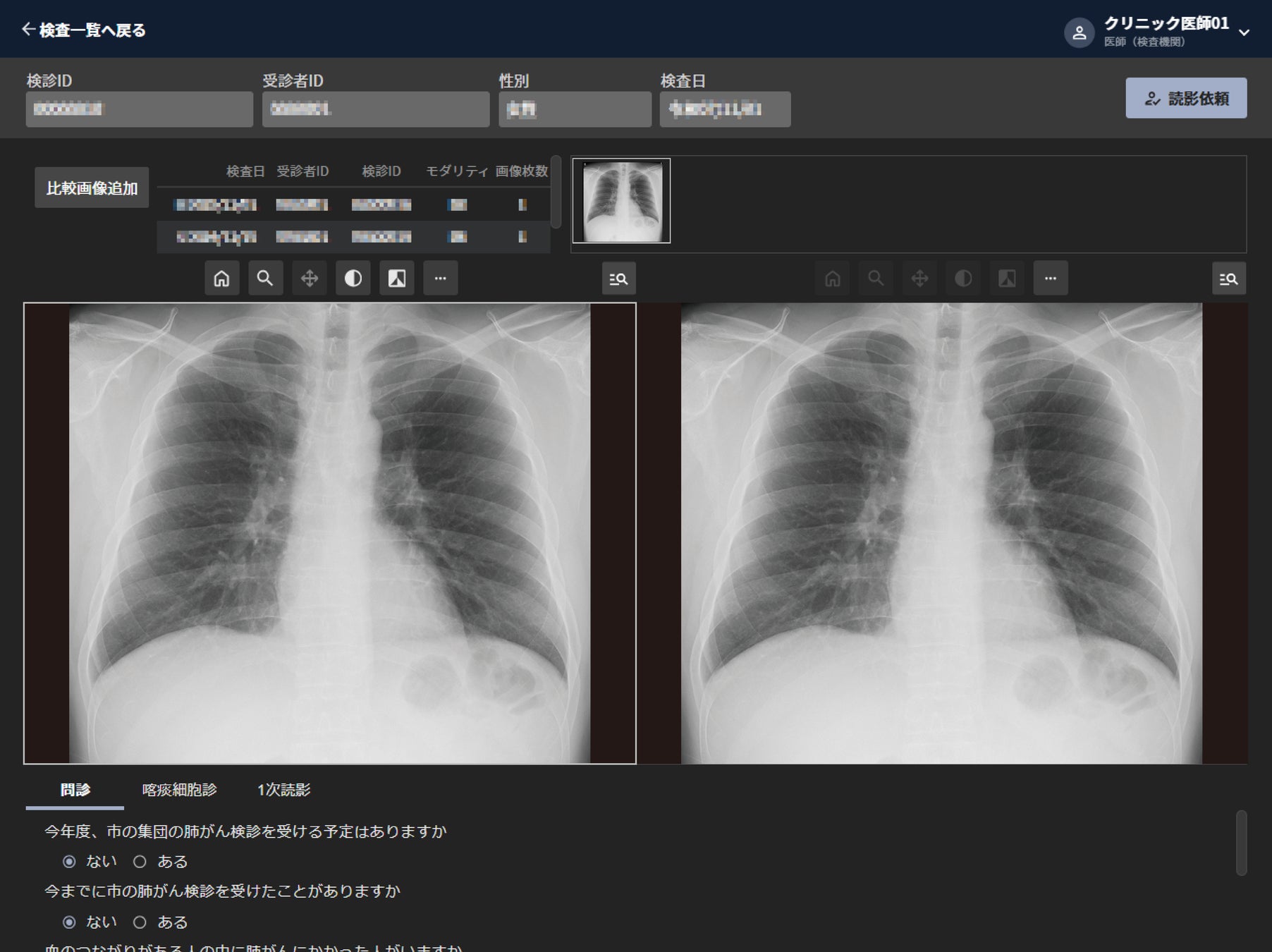Click the 読影依頼 button
The image size is (1272, 952).
(1186, 98)
